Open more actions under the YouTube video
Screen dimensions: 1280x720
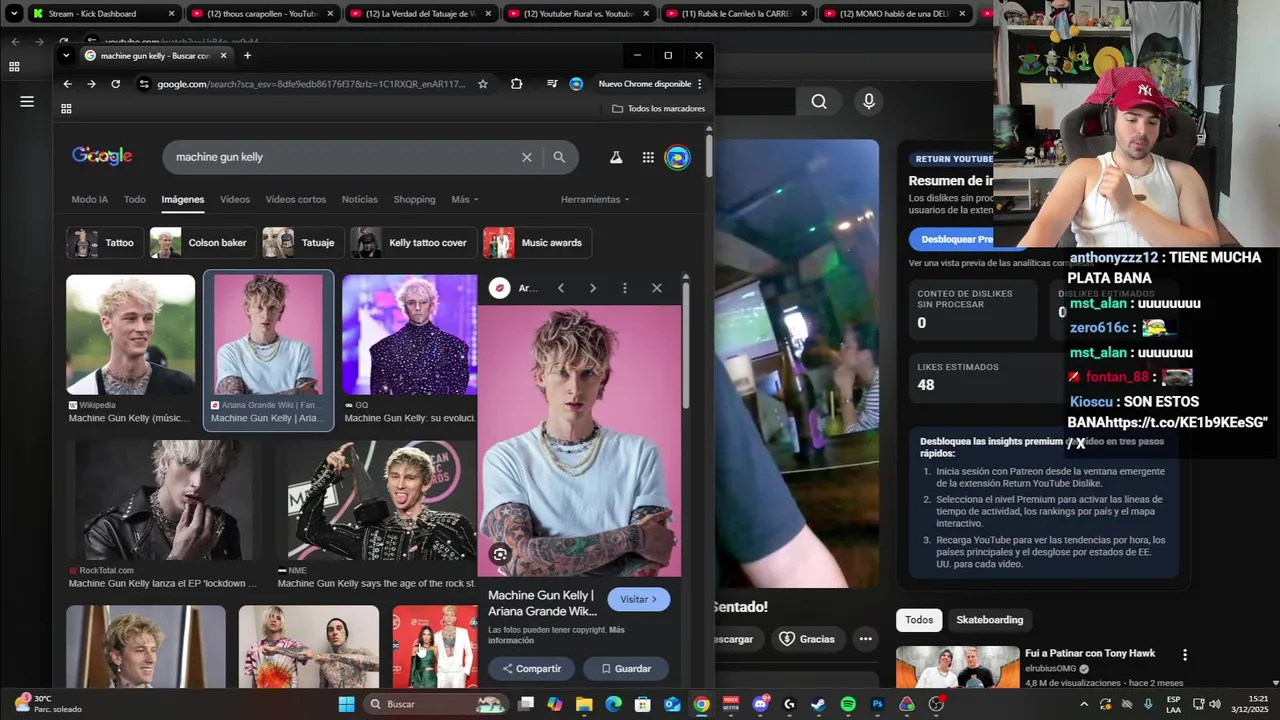coord(866,639)
